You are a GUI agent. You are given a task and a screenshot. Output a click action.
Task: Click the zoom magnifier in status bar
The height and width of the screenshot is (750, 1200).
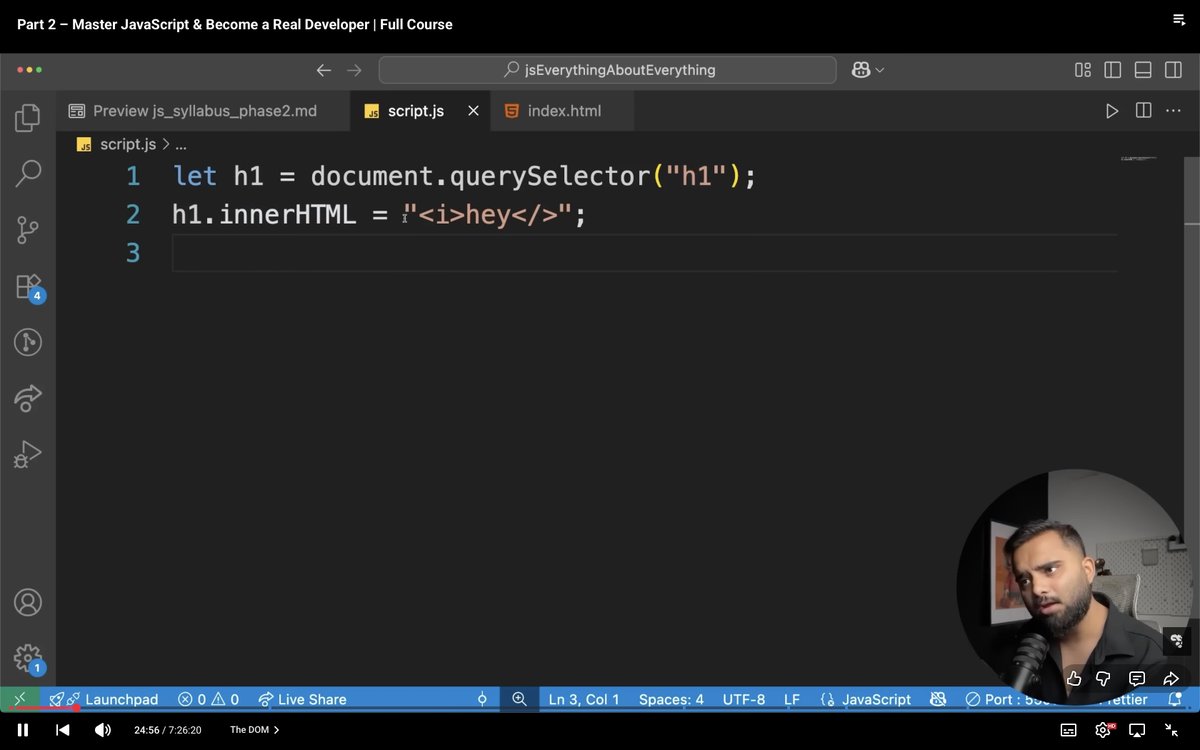point(519,699)
